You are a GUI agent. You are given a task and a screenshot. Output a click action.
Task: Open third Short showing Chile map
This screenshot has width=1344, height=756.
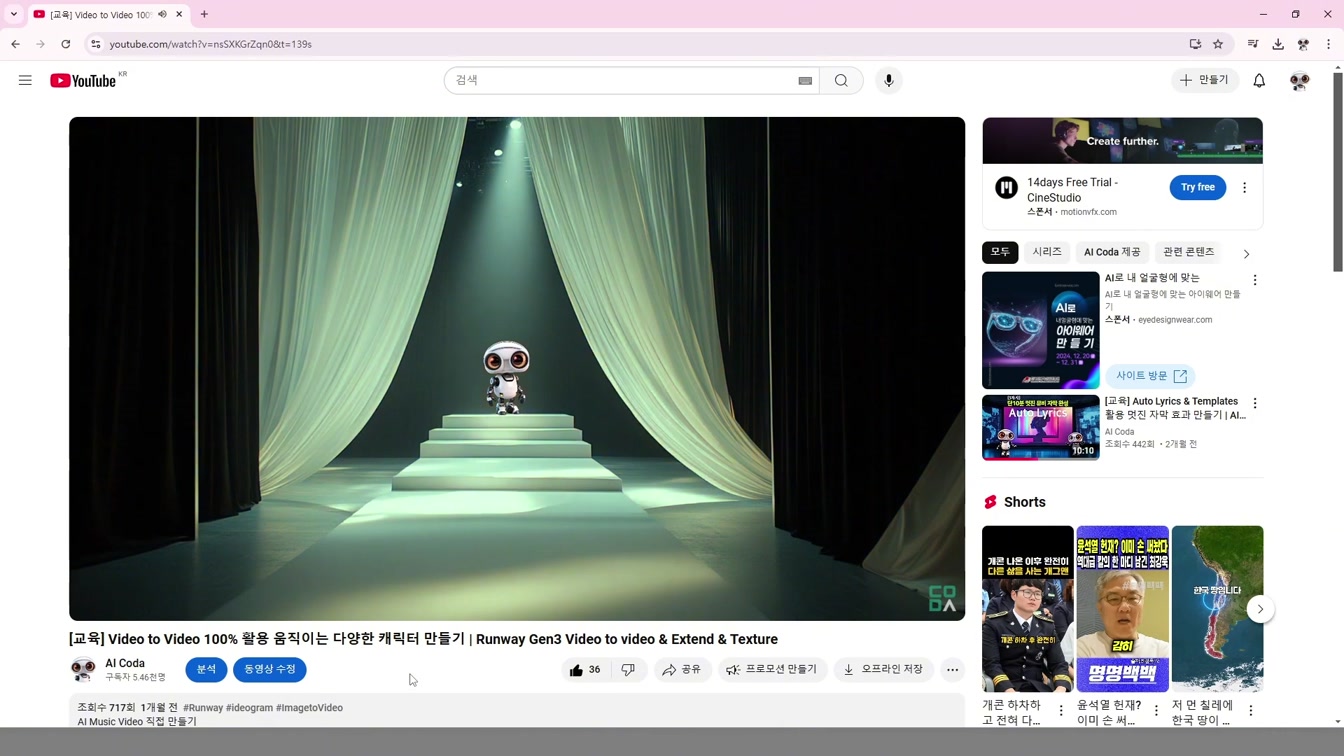pos(1217,609)
